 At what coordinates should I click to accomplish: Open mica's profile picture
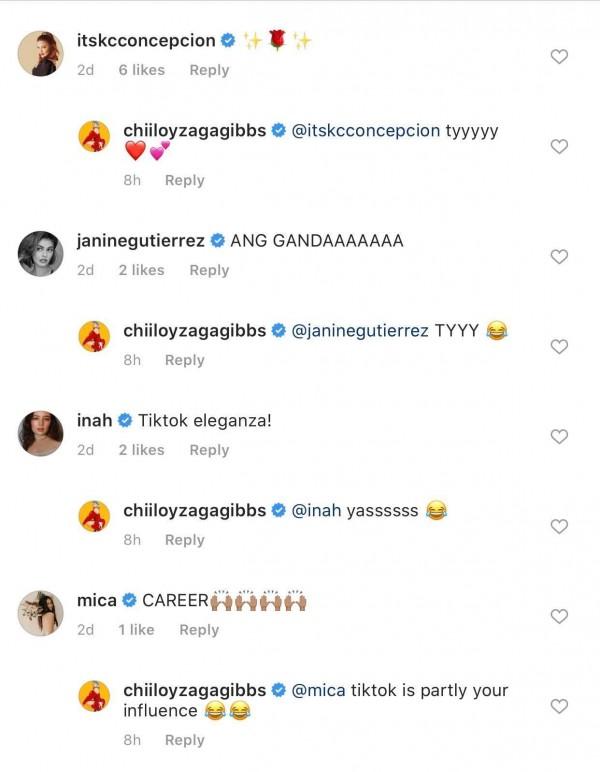click(41, 613)
